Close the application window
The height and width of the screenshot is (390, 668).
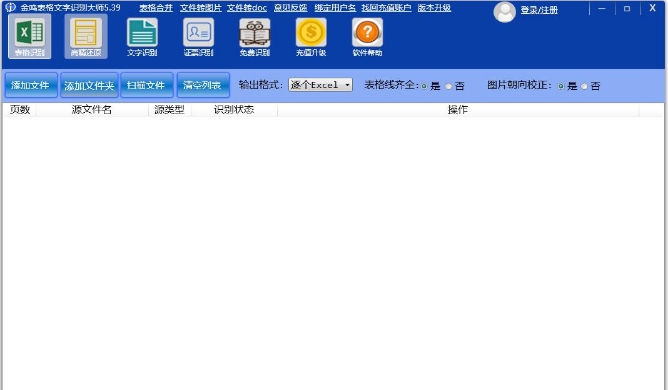[x=652, y=8]
